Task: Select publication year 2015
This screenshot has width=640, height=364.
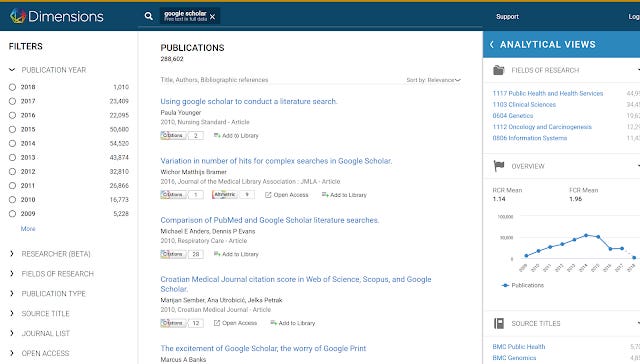Action: tap(12, 129)
